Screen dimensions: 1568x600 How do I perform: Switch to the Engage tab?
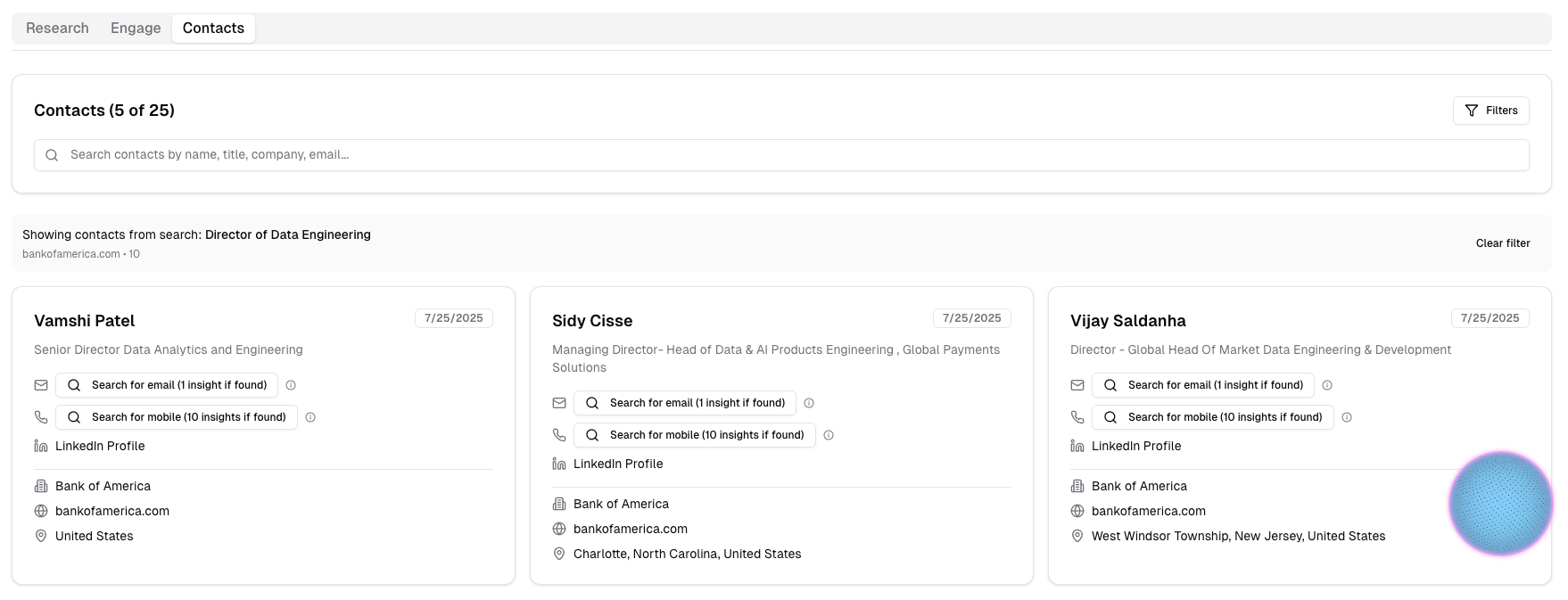point(136,29)
